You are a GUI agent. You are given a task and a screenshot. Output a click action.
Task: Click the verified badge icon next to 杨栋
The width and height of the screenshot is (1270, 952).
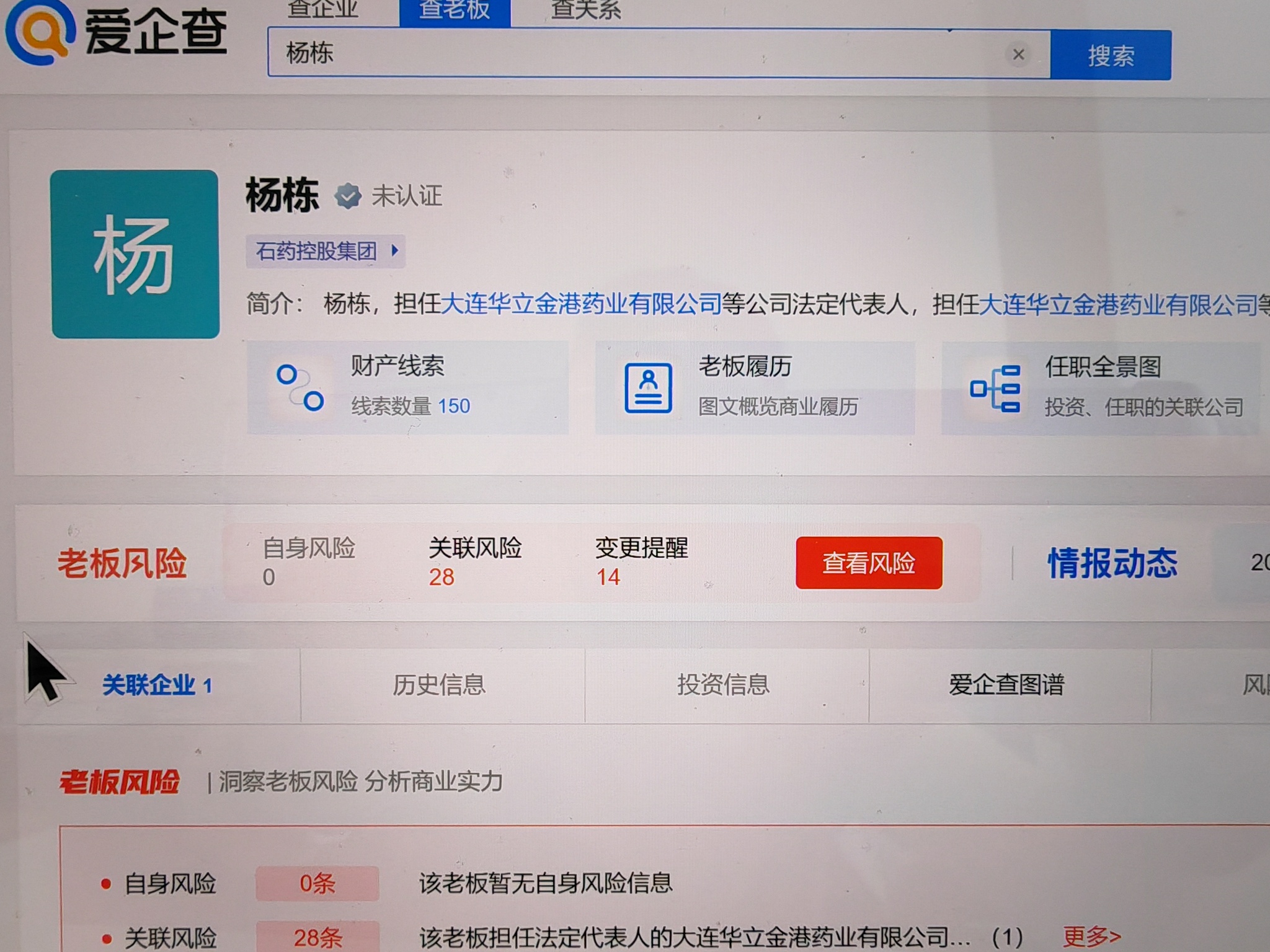348,196
